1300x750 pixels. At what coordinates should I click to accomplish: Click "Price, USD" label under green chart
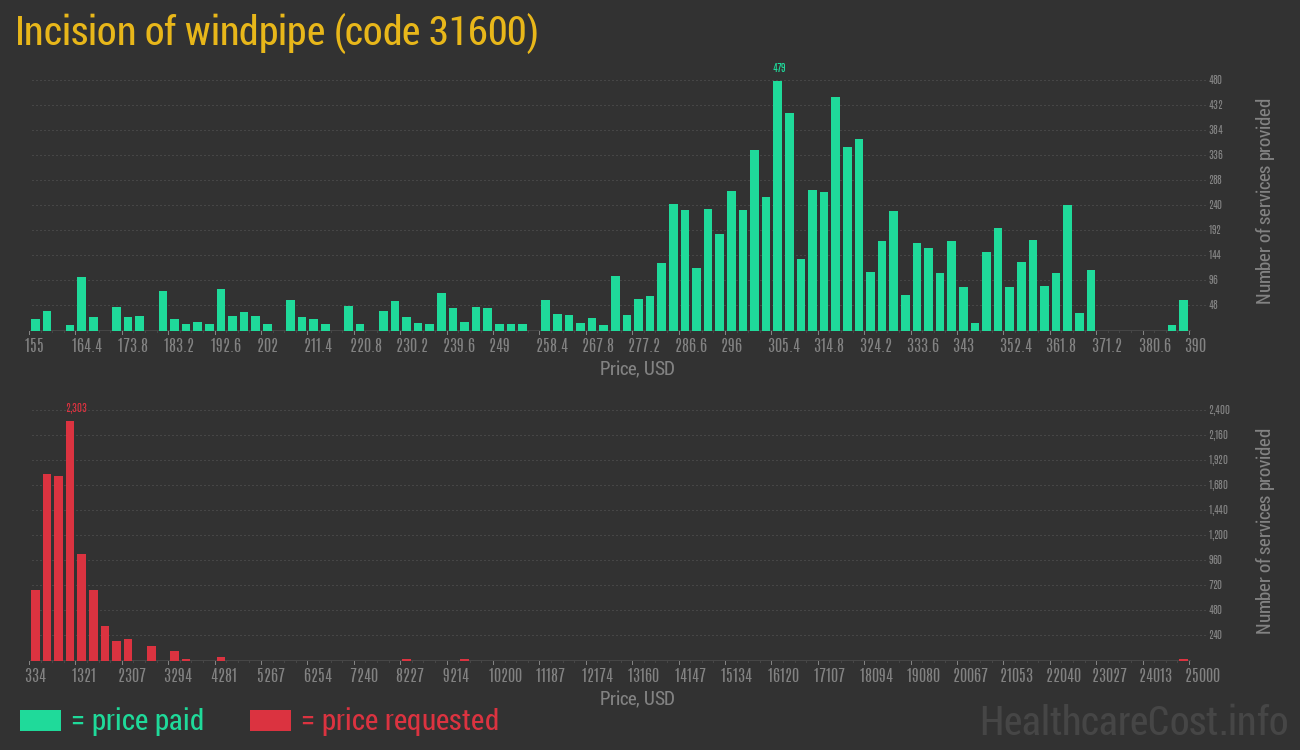[x=637, y=369]
